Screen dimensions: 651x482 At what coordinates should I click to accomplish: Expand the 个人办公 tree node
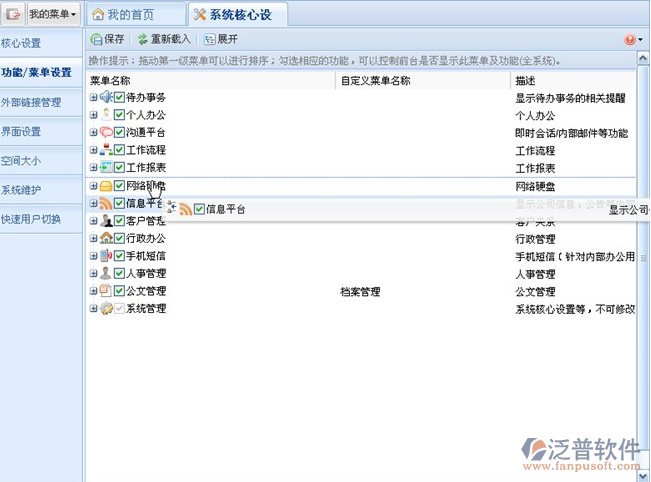coord(93,115)
